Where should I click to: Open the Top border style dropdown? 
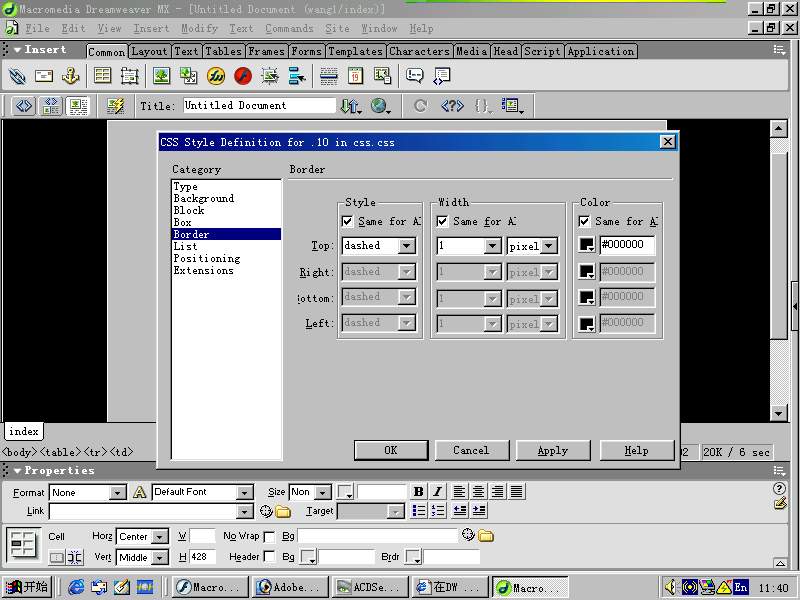406,246
